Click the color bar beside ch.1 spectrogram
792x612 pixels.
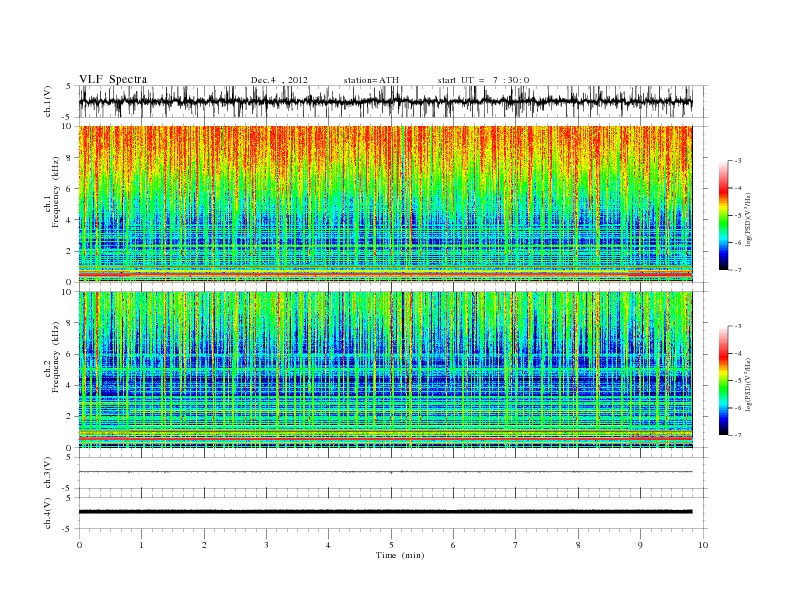pyautogui.click(x=724, y=215)
